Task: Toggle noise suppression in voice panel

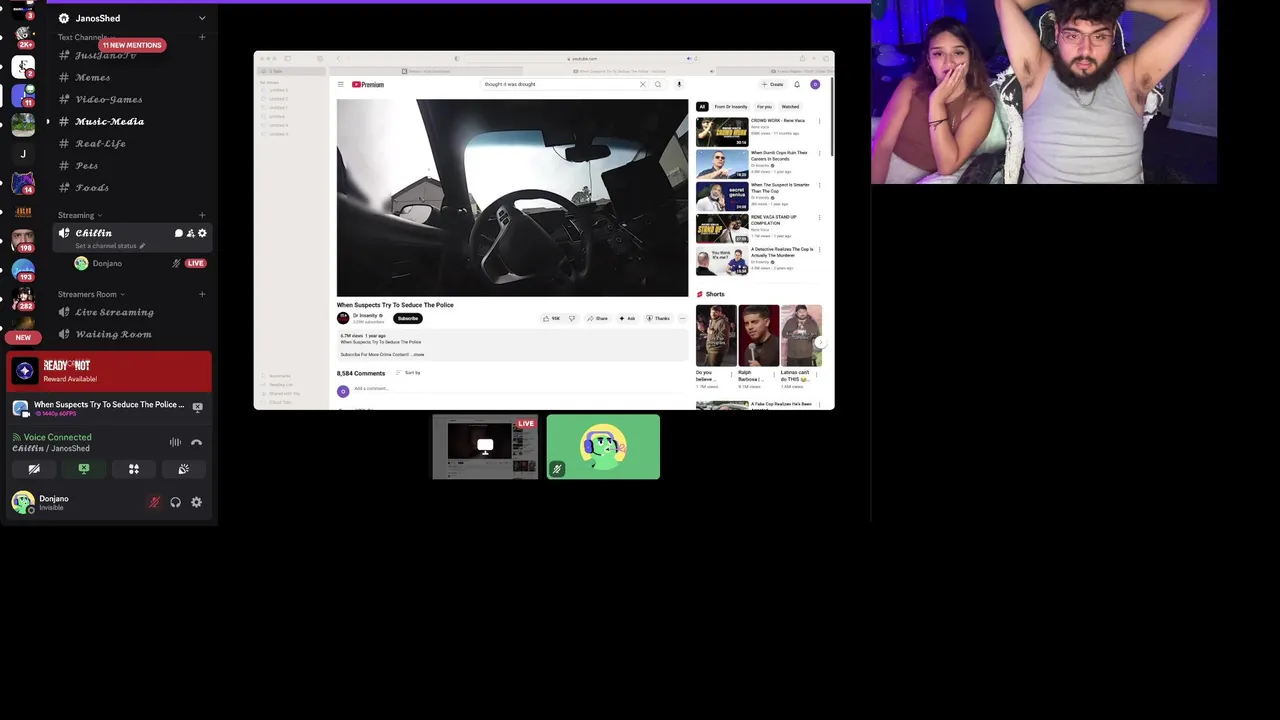Action: 175,442
